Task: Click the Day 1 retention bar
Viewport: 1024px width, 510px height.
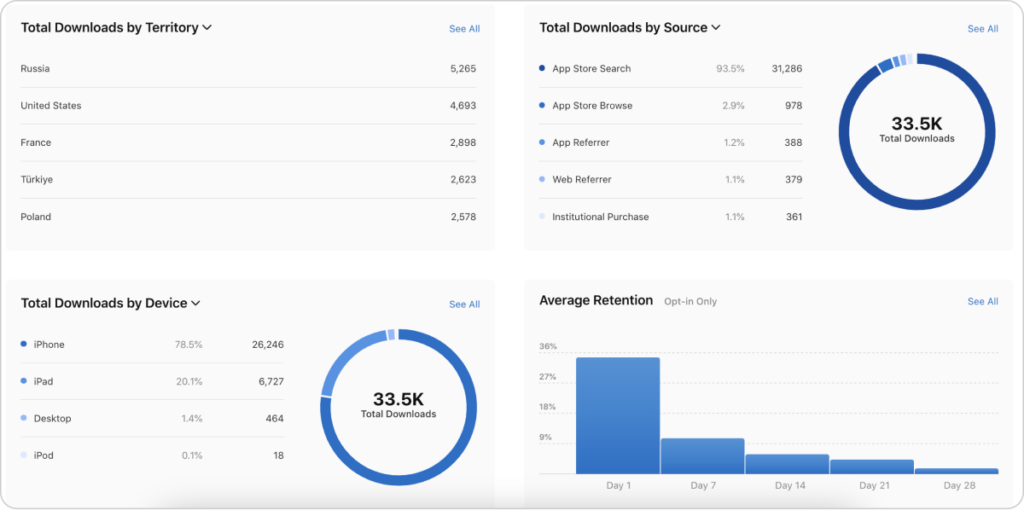Action: tap(618, 415)
